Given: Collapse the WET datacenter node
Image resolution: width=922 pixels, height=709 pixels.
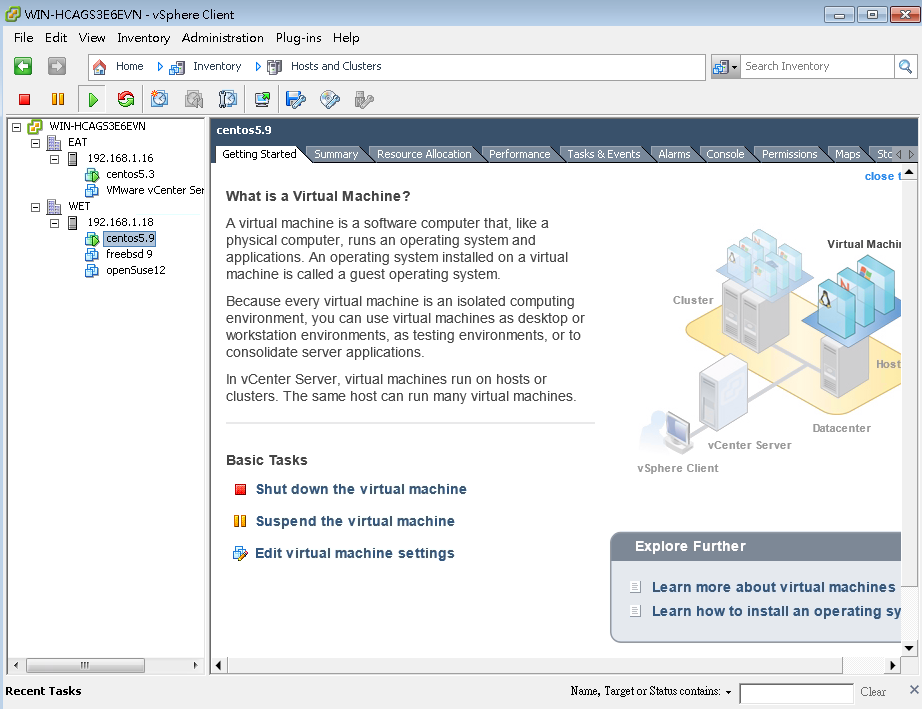Looking at the screenshot, I should tap(35, 207).
